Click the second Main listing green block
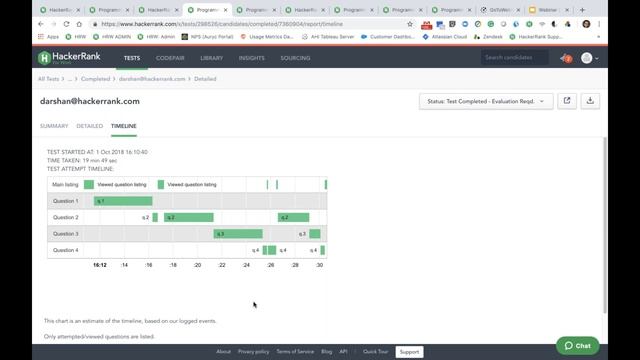 click(x=161, y=184)
